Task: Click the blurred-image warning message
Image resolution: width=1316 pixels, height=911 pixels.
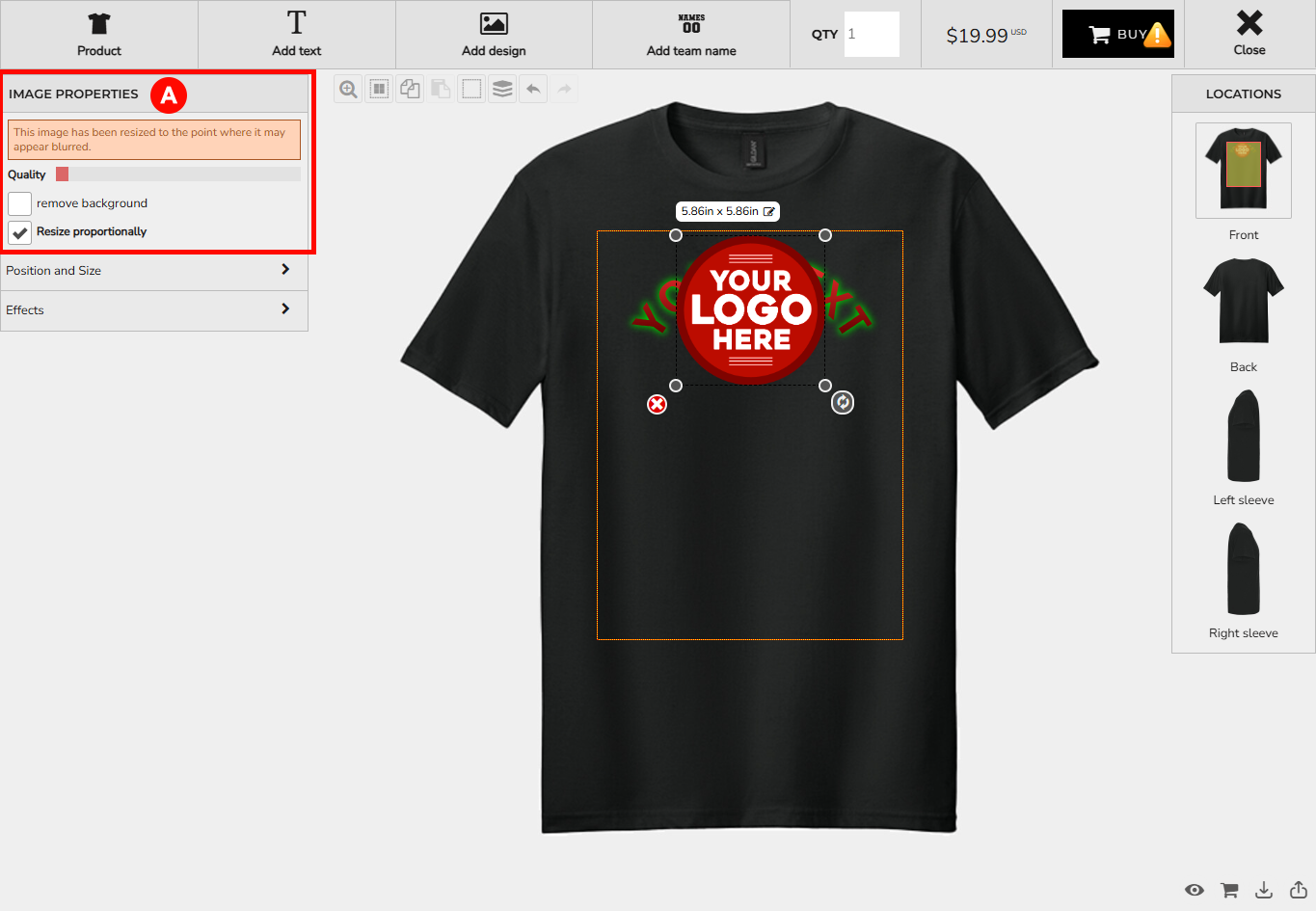Action: (154, 140)
